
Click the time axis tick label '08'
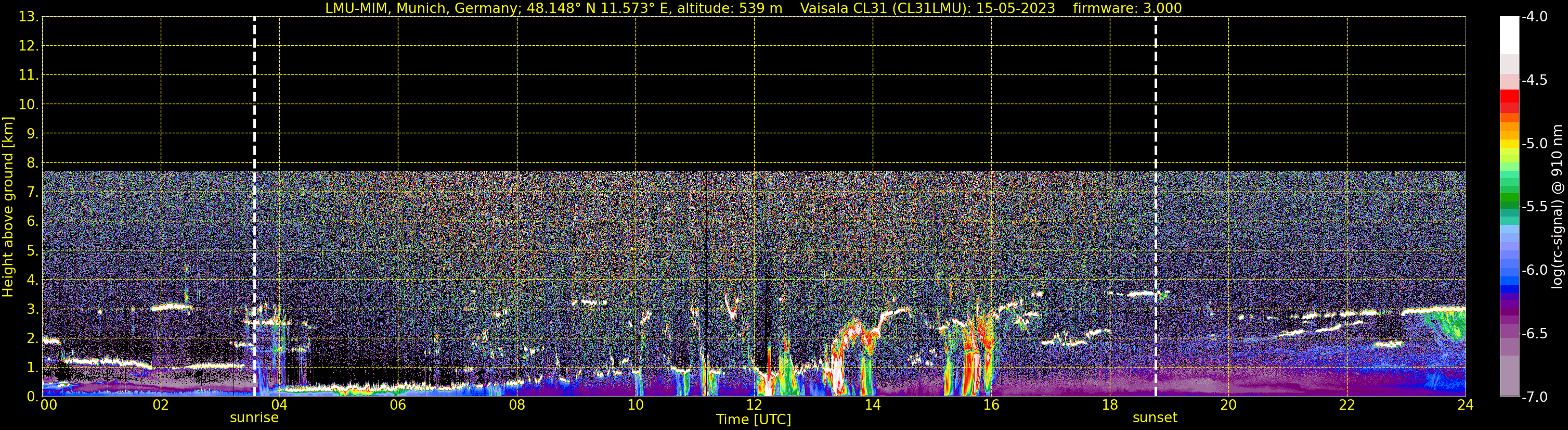517,406
